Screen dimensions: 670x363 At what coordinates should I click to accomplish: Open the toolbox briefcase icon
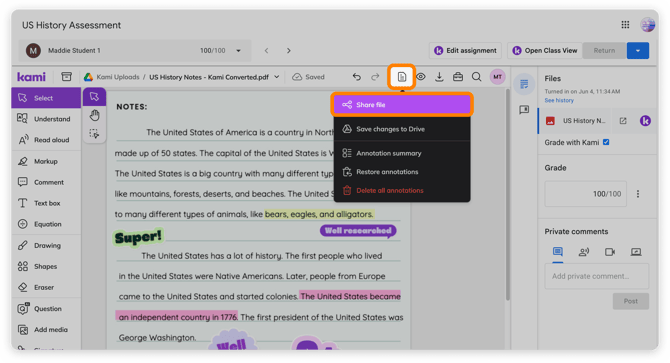pos(458,77)
